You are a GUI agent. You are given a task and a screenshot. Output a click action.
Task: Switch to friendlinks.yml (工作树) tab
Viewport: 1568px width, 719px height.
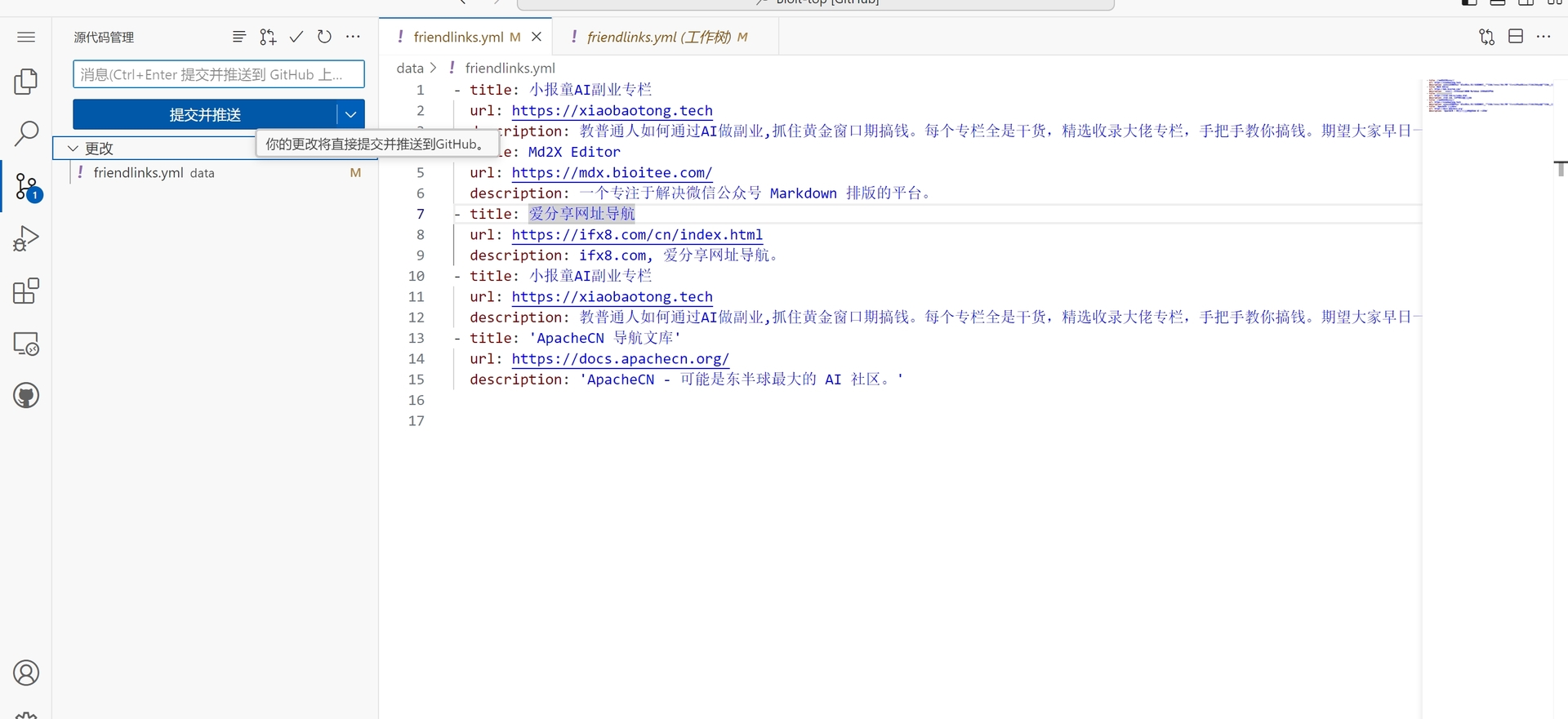click(658, 37)
